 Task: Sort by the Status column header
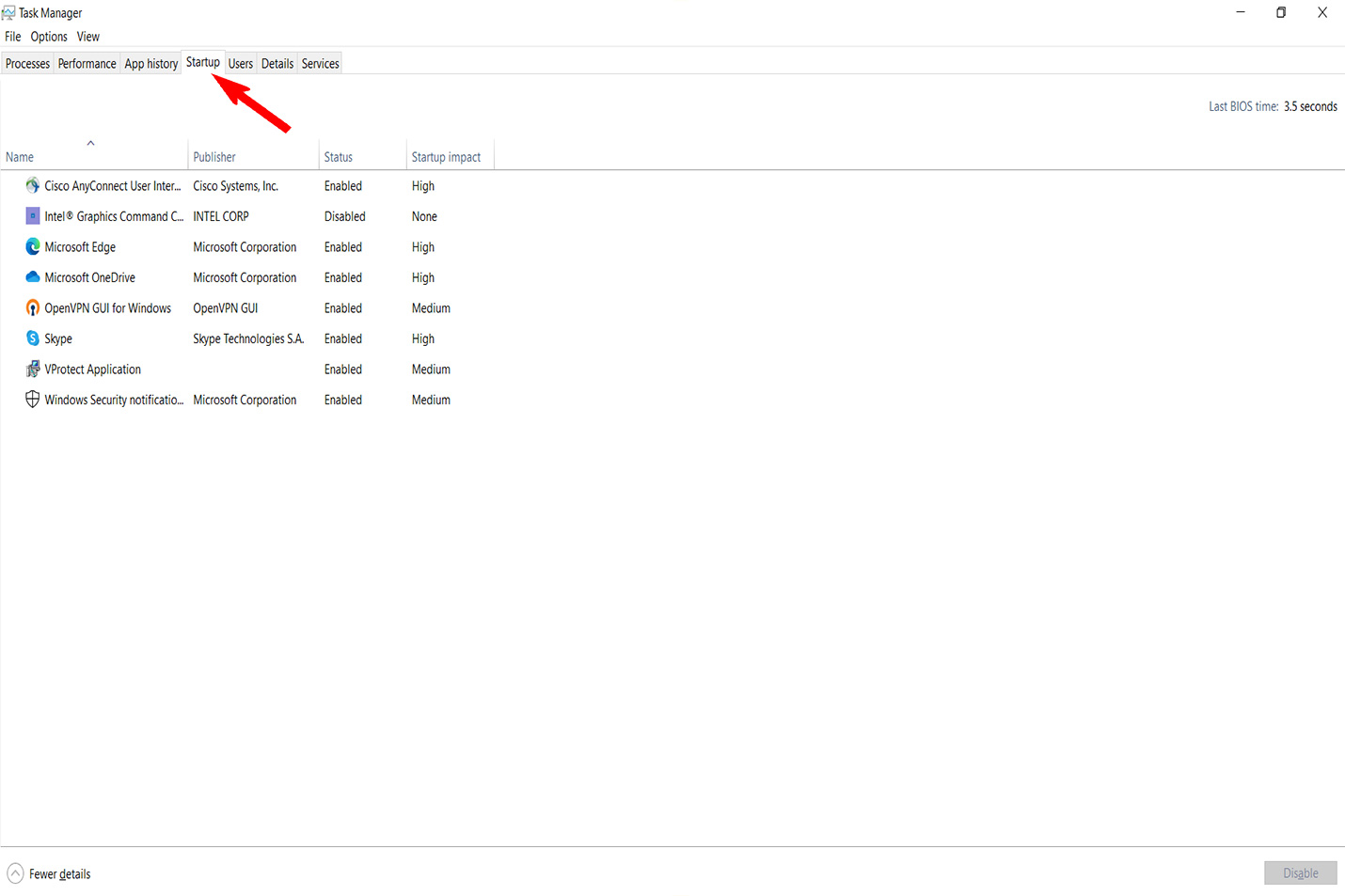(362, 154)
